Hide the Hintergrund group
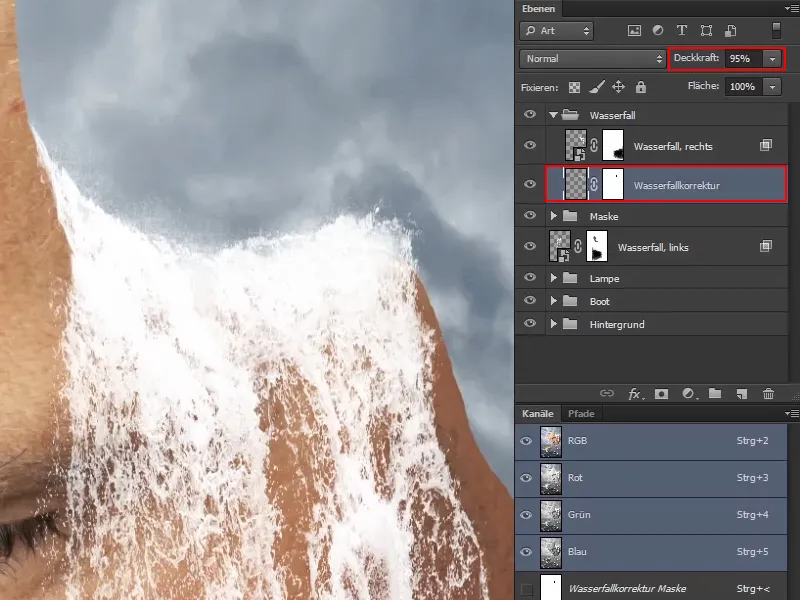Viewport: 800px width, 600px height. tap(530, 323)
